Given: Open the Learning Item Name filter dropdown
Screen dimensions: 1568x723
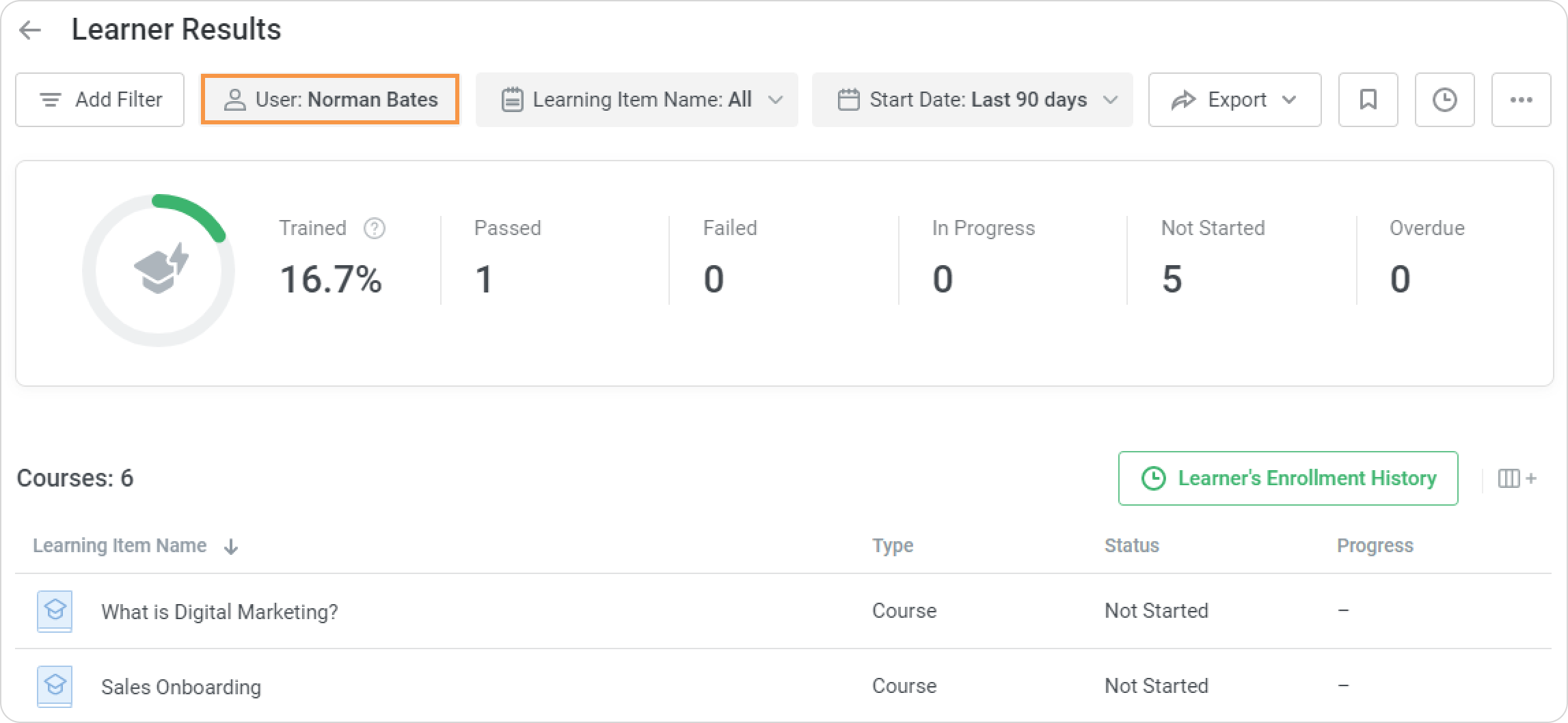Looking at the screenshot, I should [636, 100].
